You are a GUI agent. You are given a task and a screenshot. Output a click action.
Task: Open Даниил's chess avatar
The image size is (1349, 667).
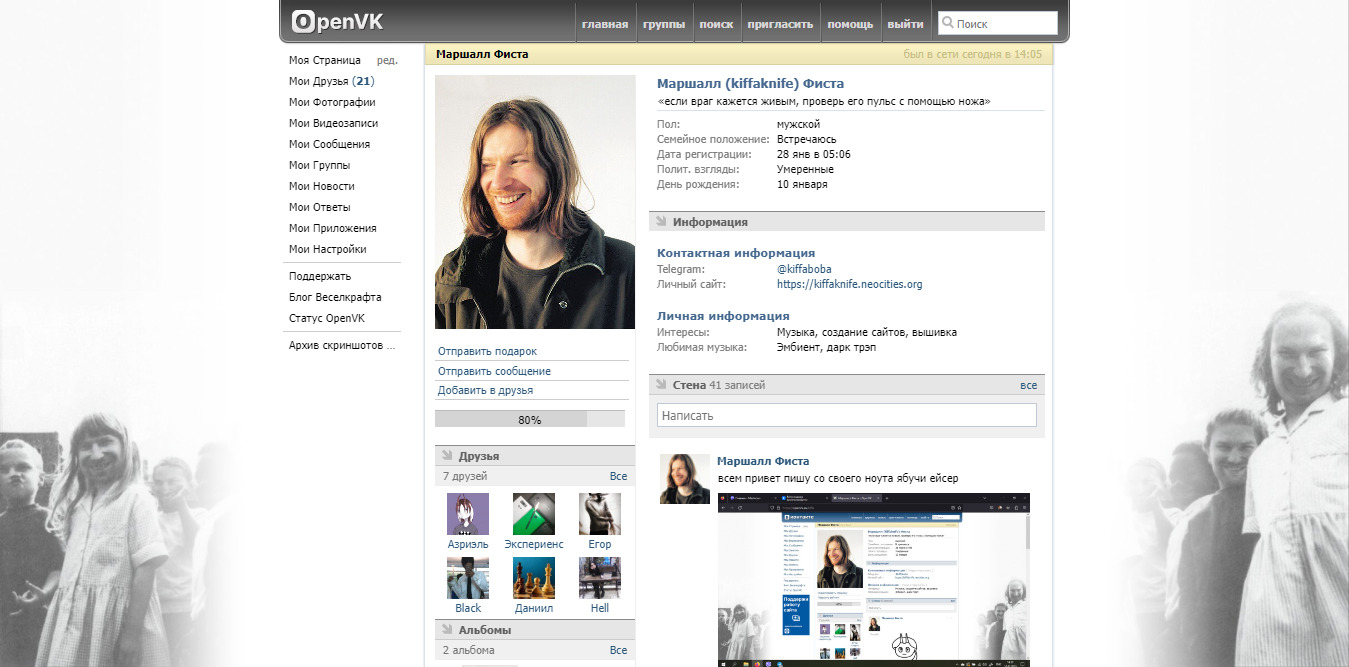533,578
